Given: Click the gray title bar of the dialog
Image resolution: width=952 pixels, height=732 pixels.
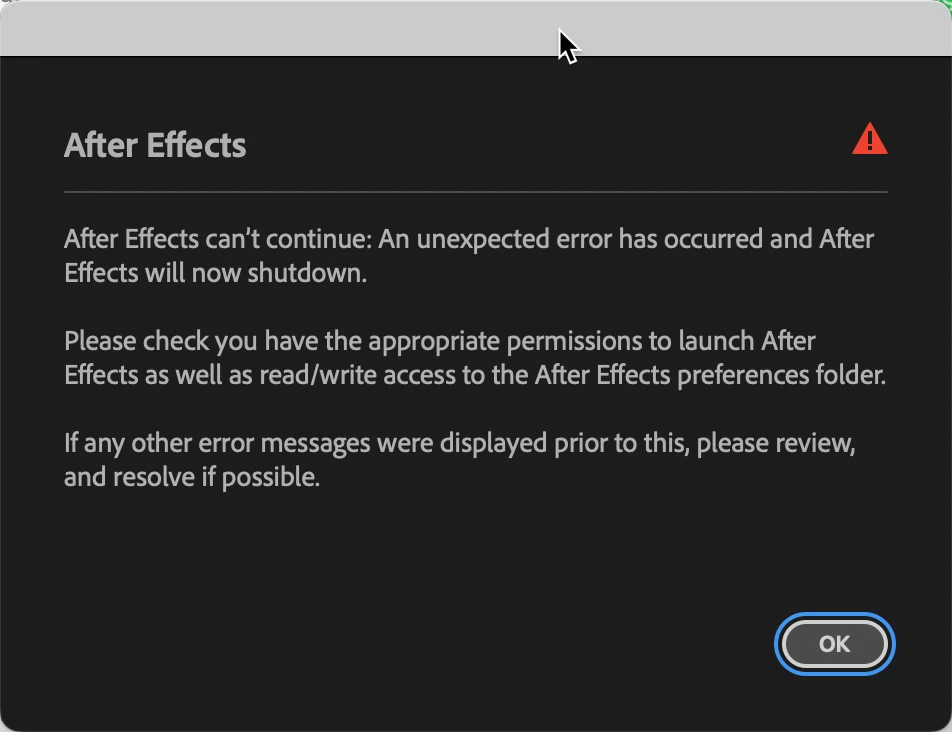Looking at the screenshot, I should (x=476, y=28).
